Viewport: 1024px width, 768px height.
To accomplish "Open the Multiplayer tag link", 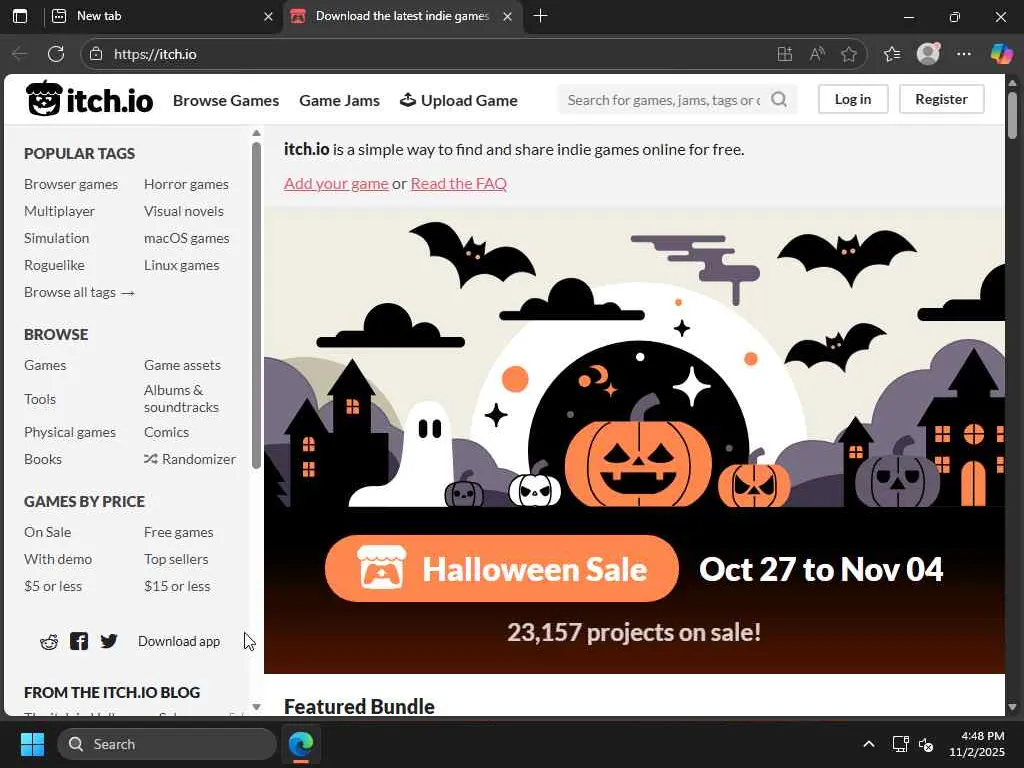I will pyautogui.click(x=59, y=211).
